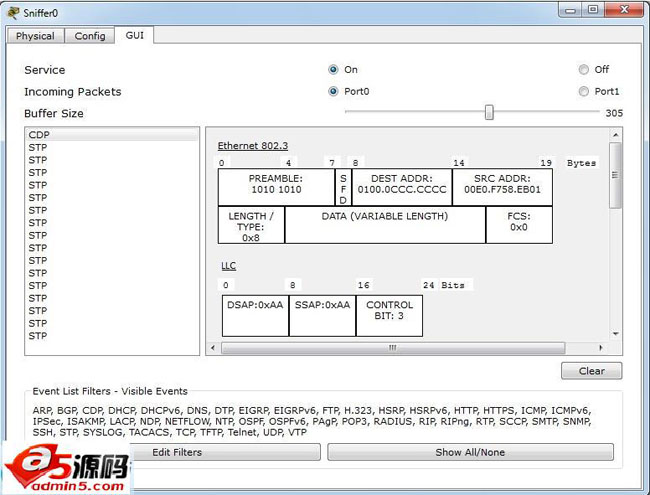Click the packet detail scroll-up arrow

pyautogui.click(x=616, y=136)
